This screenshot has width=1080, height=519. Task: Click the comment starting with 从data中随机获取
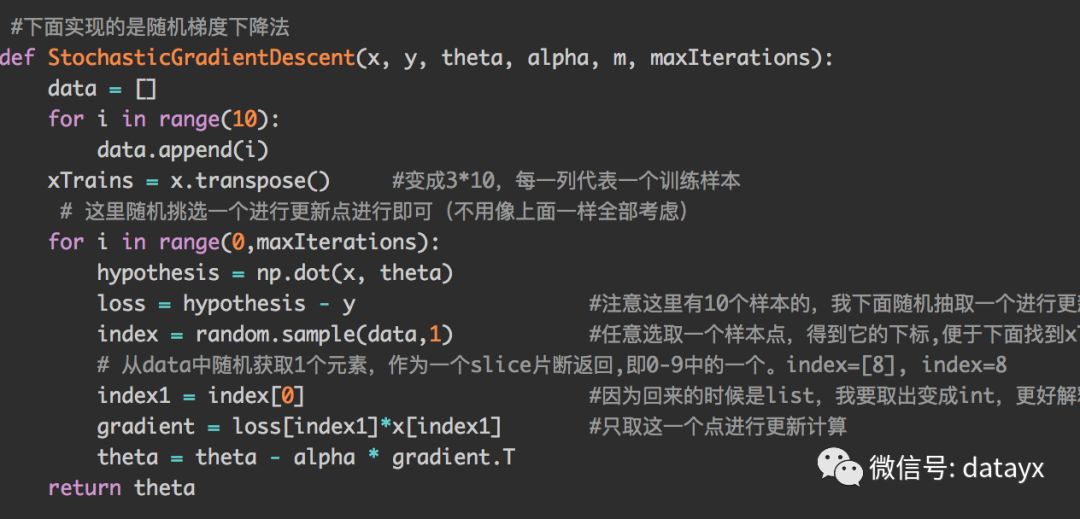click(x=552, y=365)
